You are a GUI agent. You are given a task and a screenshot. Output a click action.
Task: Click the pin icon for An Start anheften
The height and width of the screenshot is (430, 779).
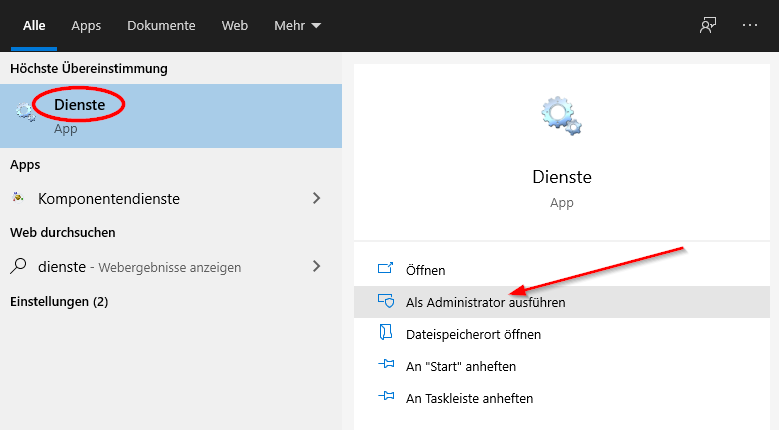point(386,366)
